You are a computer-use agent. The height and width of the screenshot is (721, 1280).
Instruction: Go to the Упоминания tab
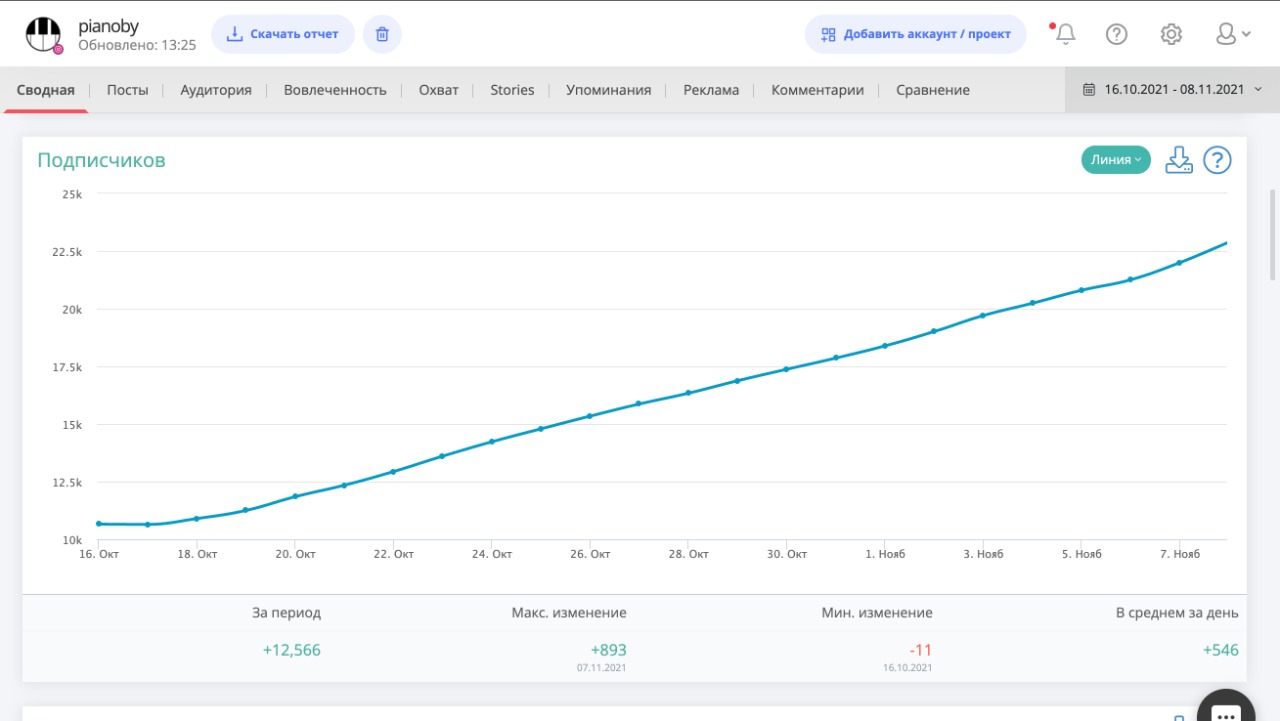(x=608, y=90)
